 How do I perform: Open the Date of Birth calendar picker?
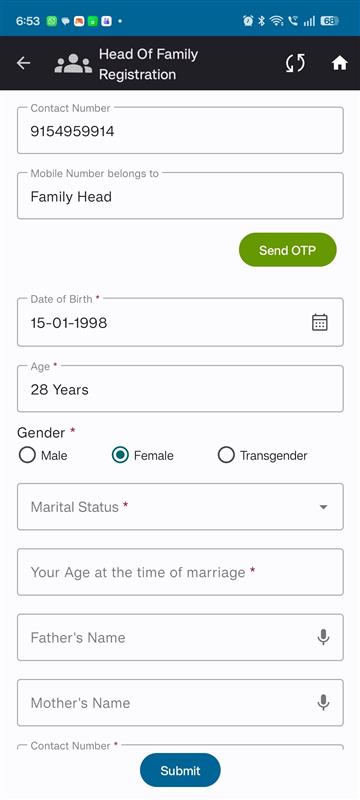coord(320,322)
